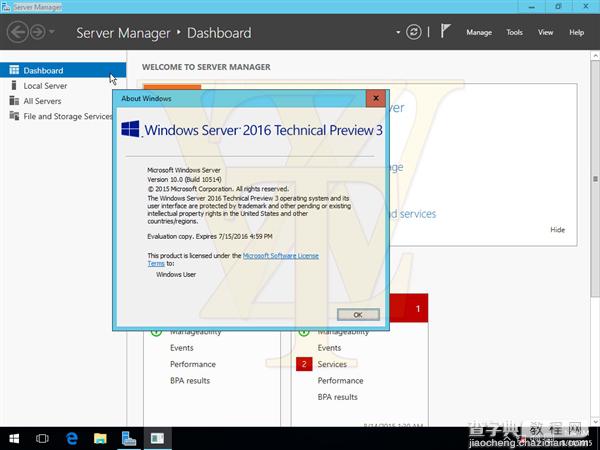Click BPA results in the left tile
The image size is (600, 450).
[x=190, y=381]
